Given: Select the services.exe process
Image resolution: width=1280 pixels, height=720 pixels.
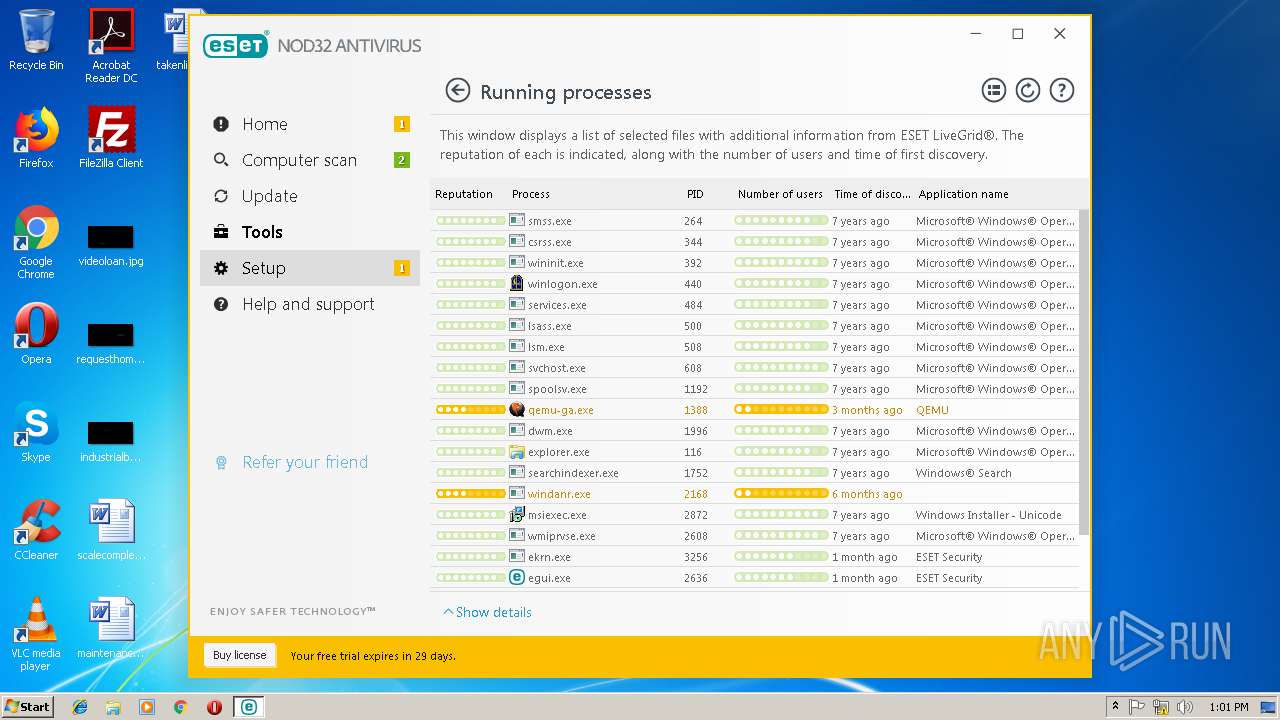Looking at the screenshot, I should [755, 305].
